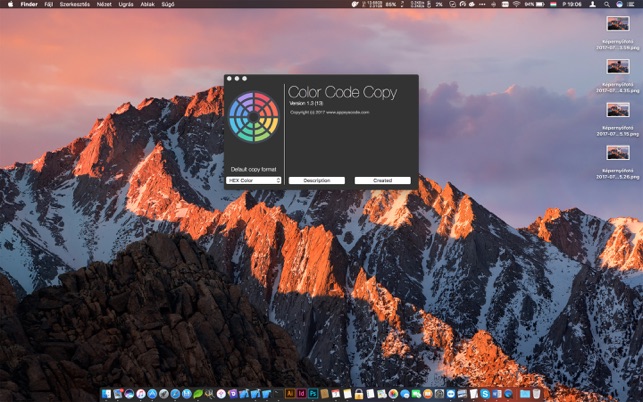The height and width of the screenshot is (402, 643).
Task: Open the Wi-Fi status menu
Action: click(x=516, y=4)
